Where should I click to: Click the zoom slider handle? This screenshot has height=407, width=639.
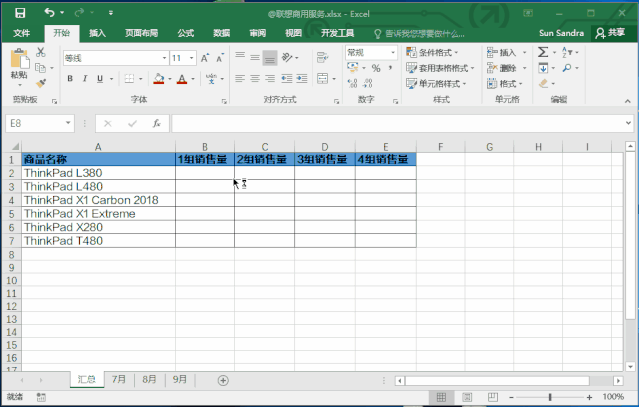[x=550, y=397]
